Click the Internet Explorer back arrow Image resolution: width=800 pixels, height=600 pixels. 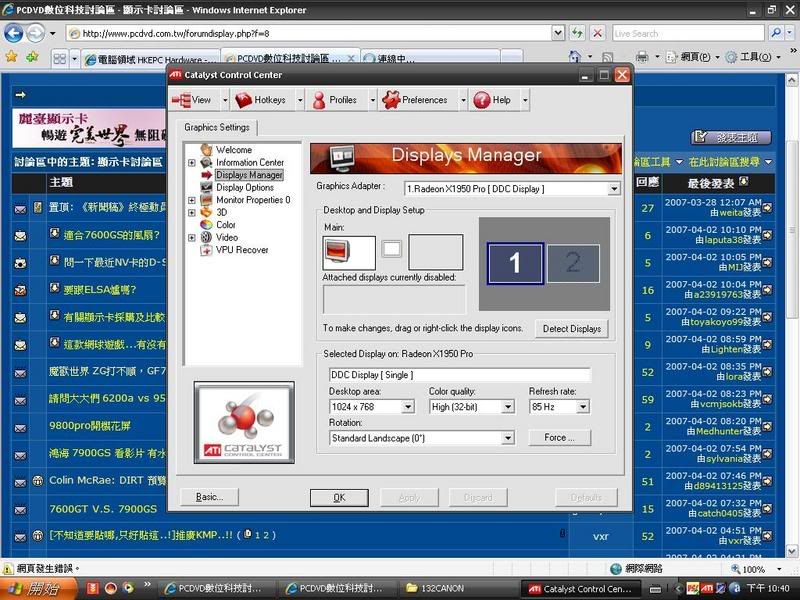click(x=14, y=33)
